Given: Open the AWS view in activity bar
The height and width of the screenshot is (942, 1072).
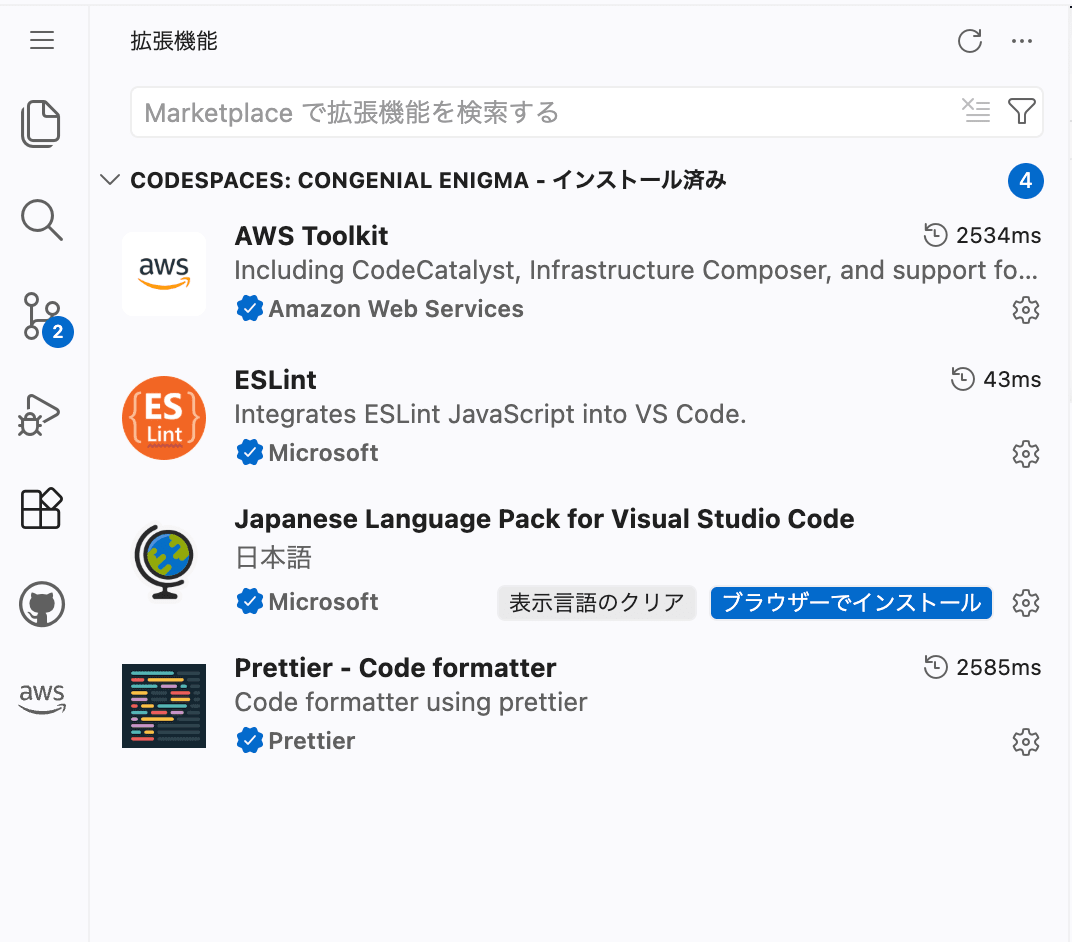Looking at the screenshot, I should (42, 699).
